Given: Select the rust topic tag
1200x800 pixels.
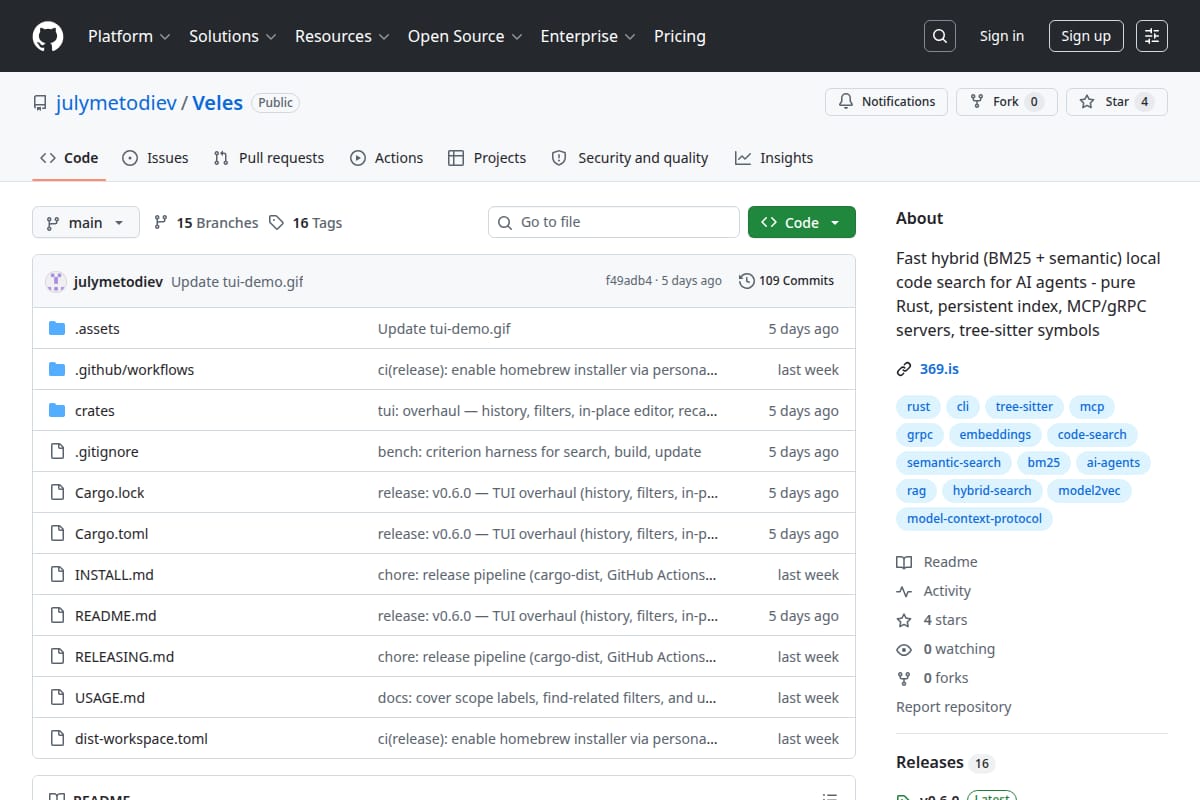Looking at the screenshot, I should [x=918, y=407].
